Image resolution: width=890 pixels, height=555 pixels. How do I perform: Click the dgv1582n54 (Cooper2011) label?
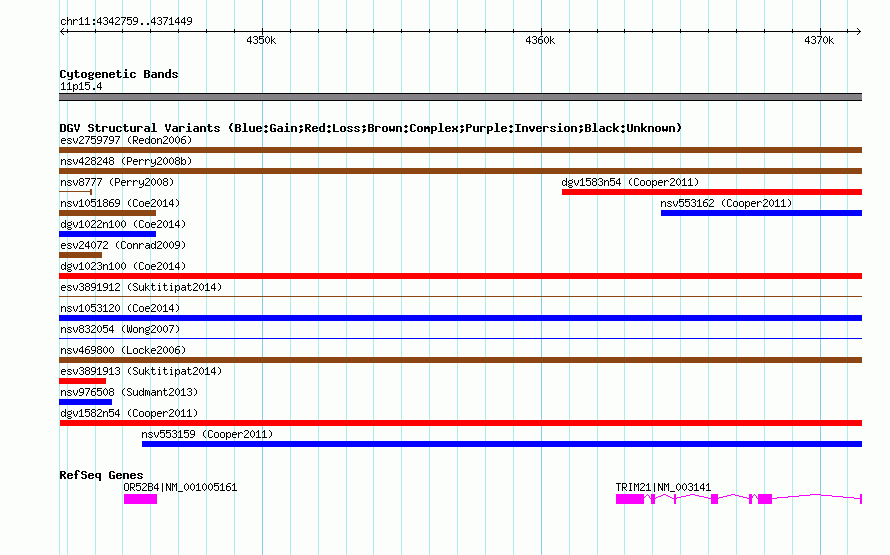(x=129, y=413)
